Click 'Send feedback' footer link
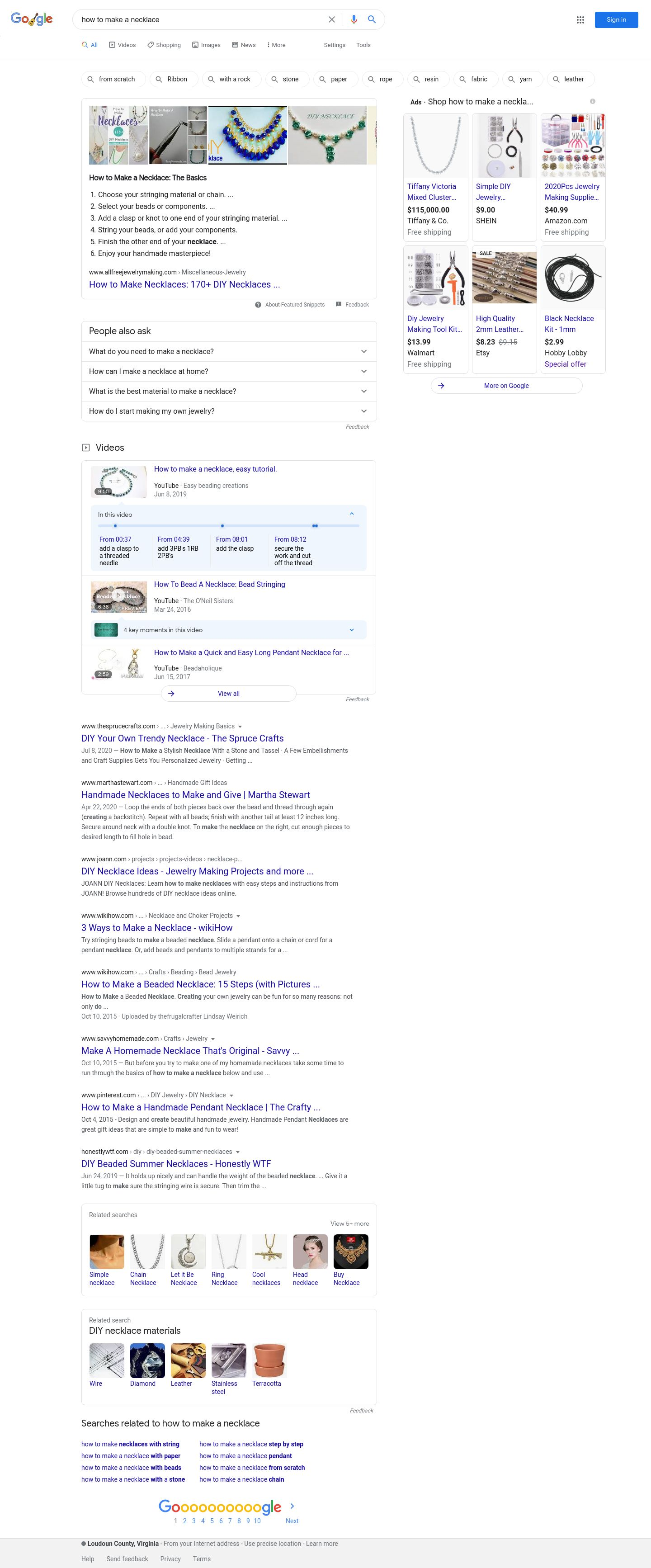The image size is (651, 1568). (127, 1559)
